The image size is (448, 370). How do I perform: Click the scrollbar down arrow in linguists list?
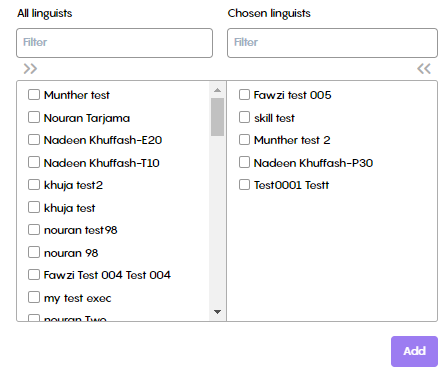pyautogui.click(x=217, y=312)
